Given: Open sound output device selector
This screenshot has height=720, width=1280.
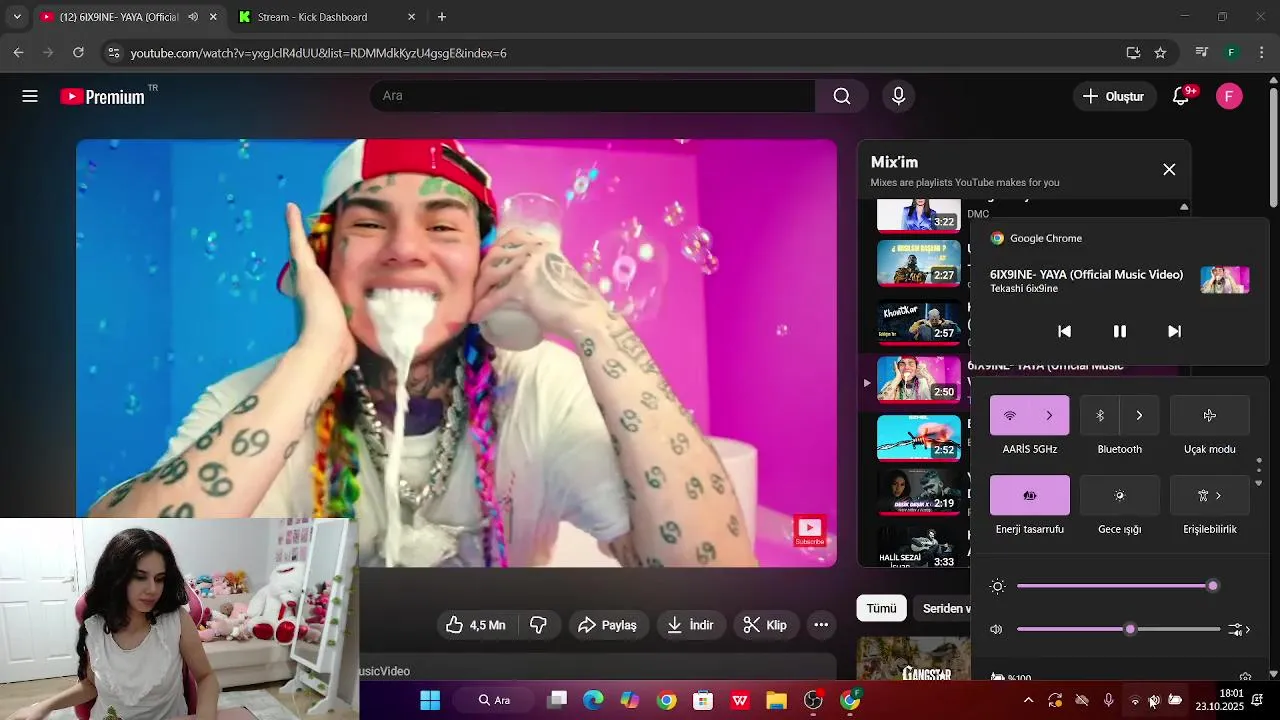Looking at the screenshot, I should (1240, 629).
